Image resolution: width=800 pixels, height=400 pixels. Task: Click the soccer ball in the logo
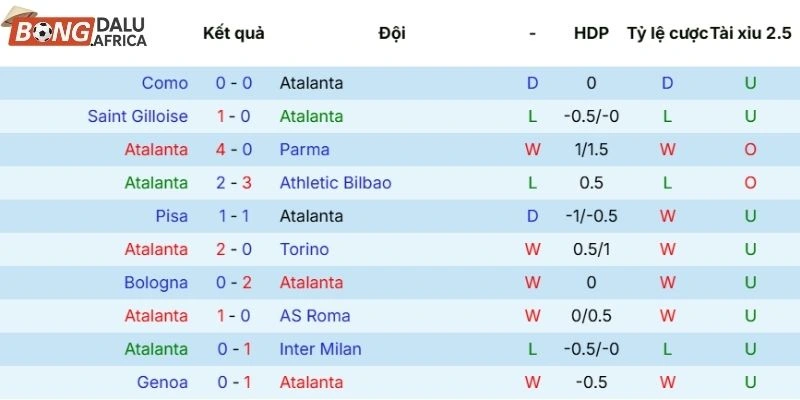coord(42,33)
